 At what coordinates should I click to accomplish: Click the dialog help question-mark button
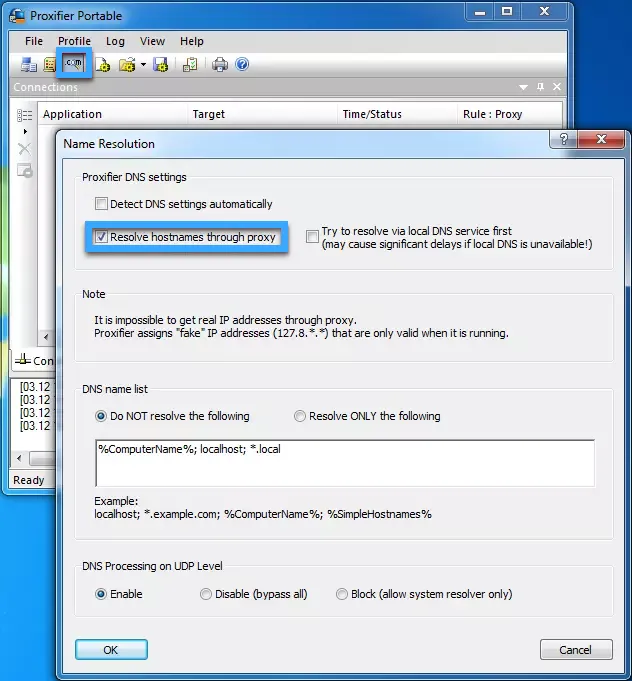pos(563,139)
